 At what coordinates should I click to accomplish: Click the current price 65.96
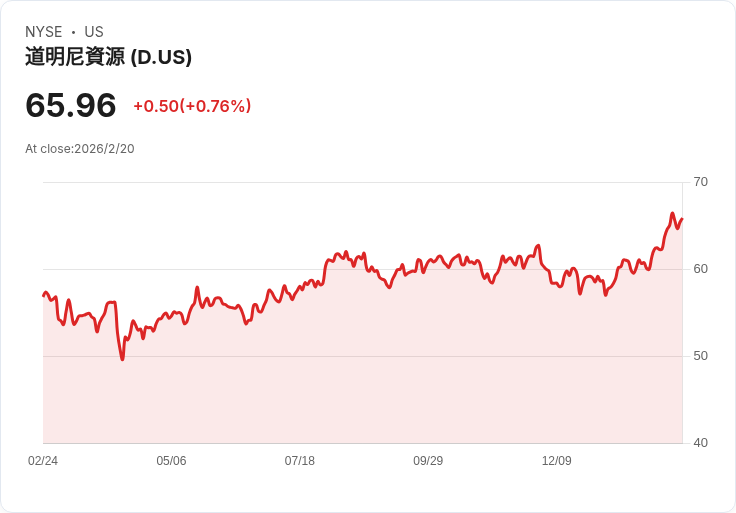tap(70, 105)
